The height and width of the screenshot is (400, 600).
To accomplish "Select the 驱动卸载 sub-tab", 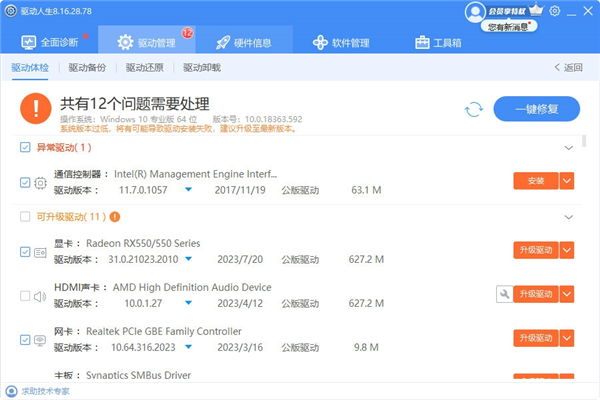I will coord(202,68).
